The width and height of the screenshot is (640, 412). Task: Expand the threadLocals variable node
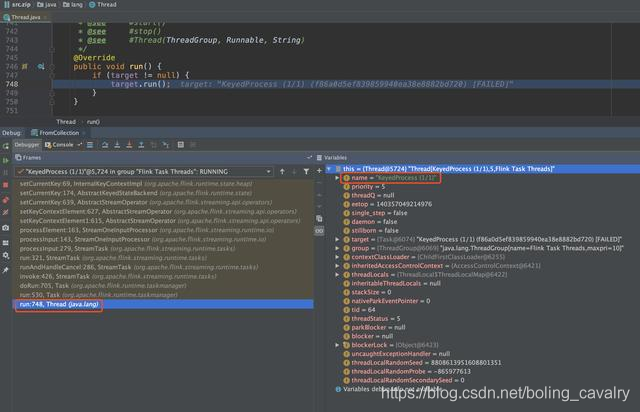337,274
